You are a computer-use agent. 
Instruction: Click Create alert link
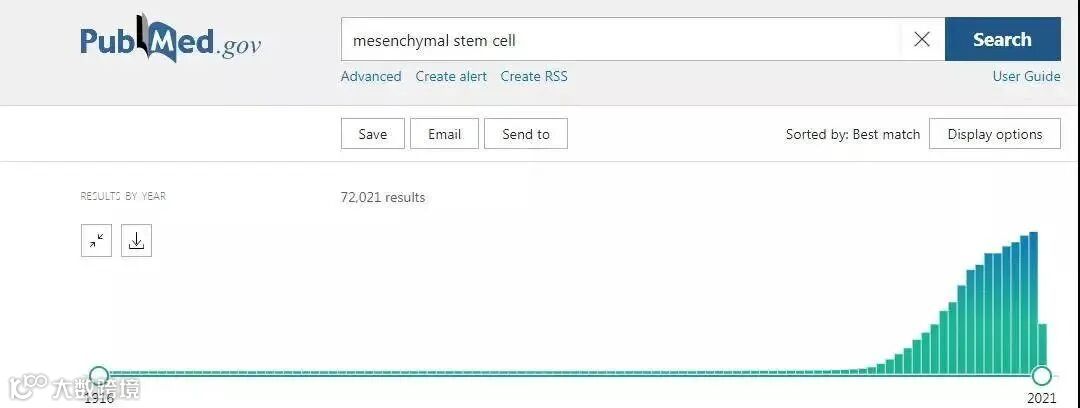click(x=451, y=76)
